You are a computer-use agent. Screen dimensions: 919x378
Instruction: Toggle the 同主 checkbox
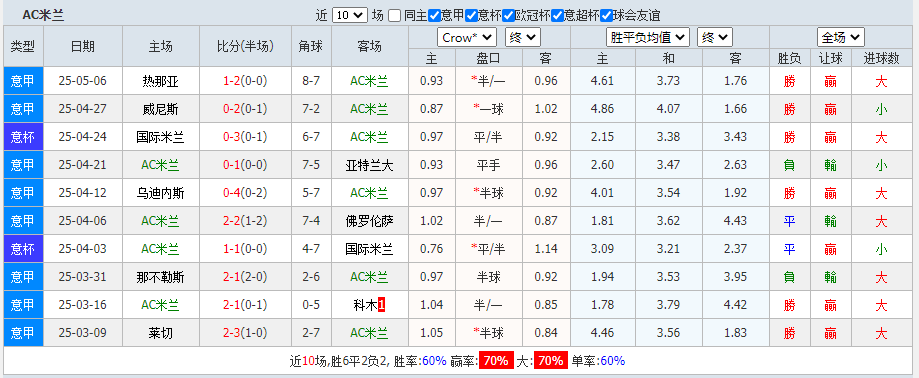[x=395, y=15]
